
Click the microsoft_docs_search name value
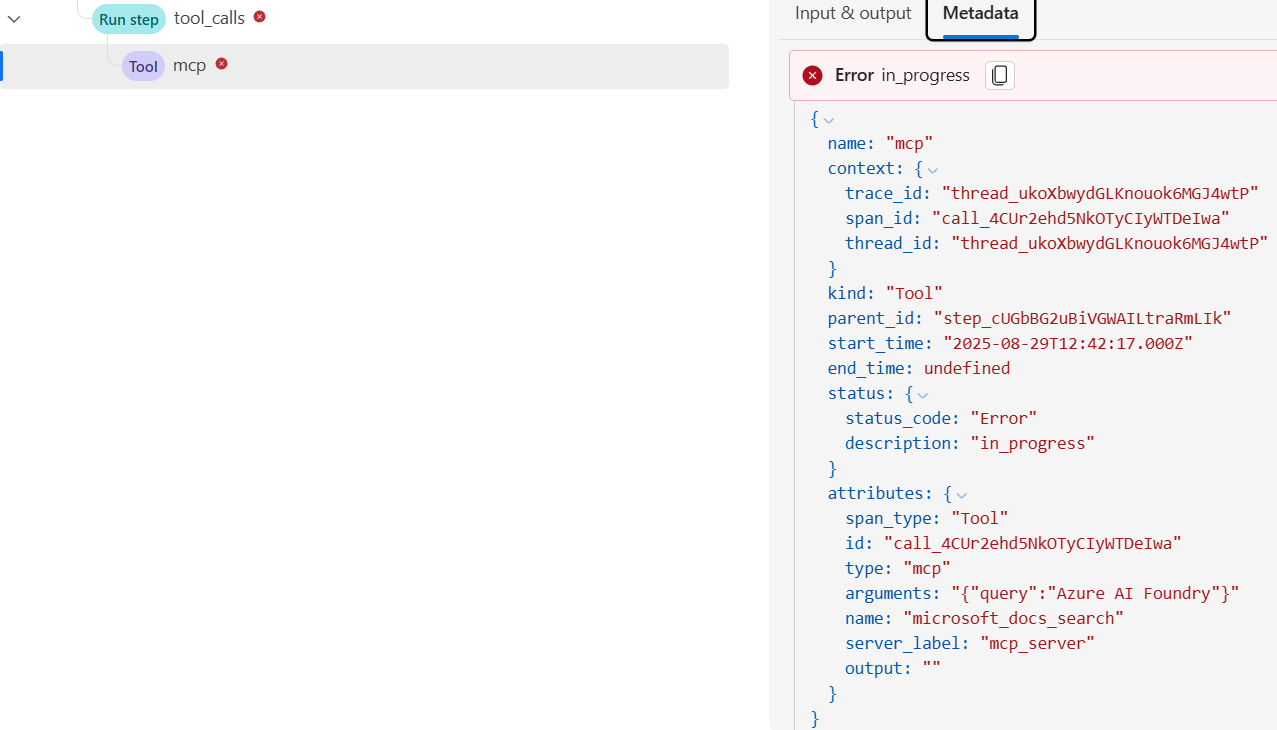click(1013, 618)
